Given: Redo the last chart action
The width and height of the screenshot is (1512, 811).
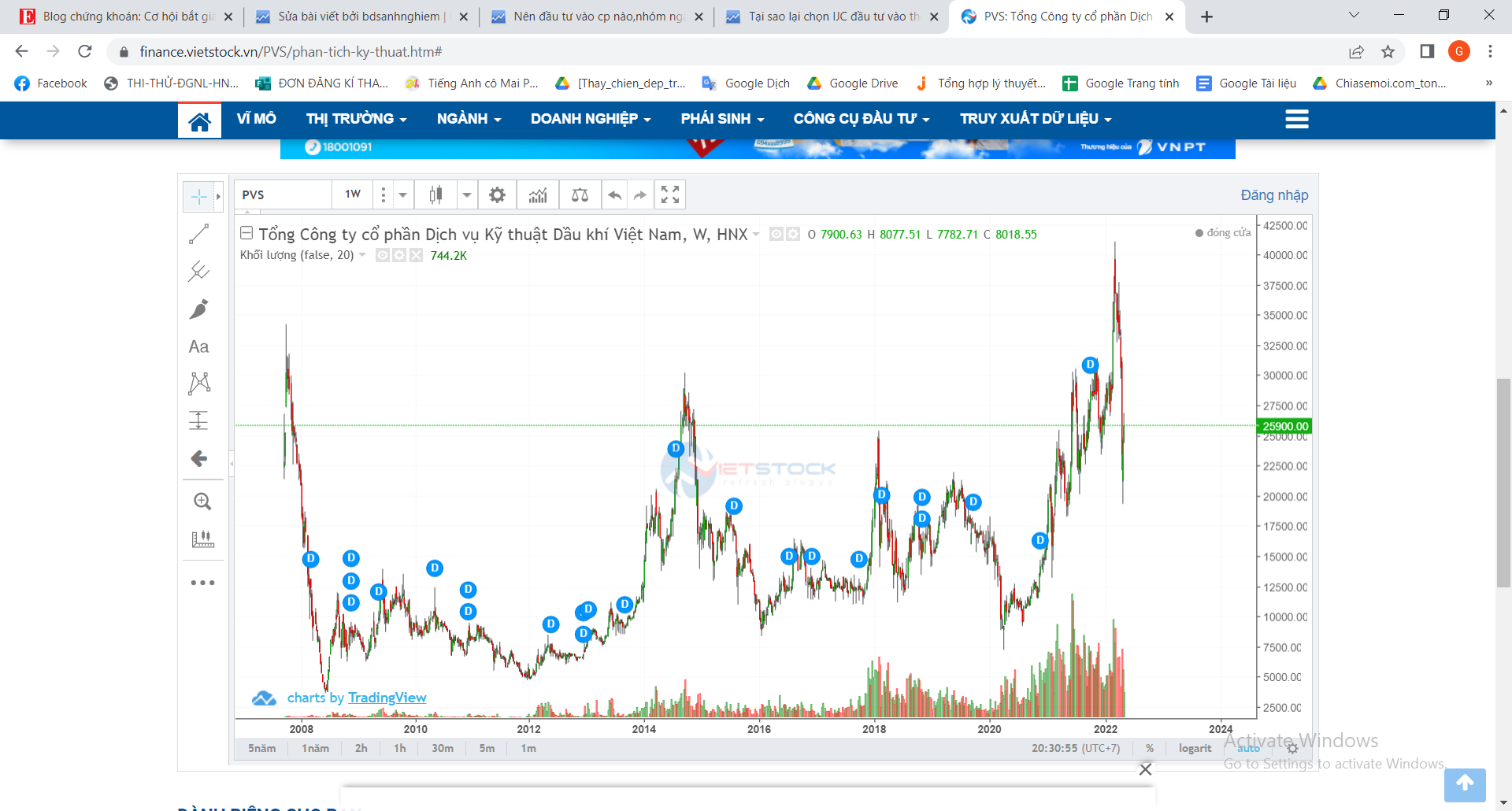Looking at the screenshot, I should point(640,194).
